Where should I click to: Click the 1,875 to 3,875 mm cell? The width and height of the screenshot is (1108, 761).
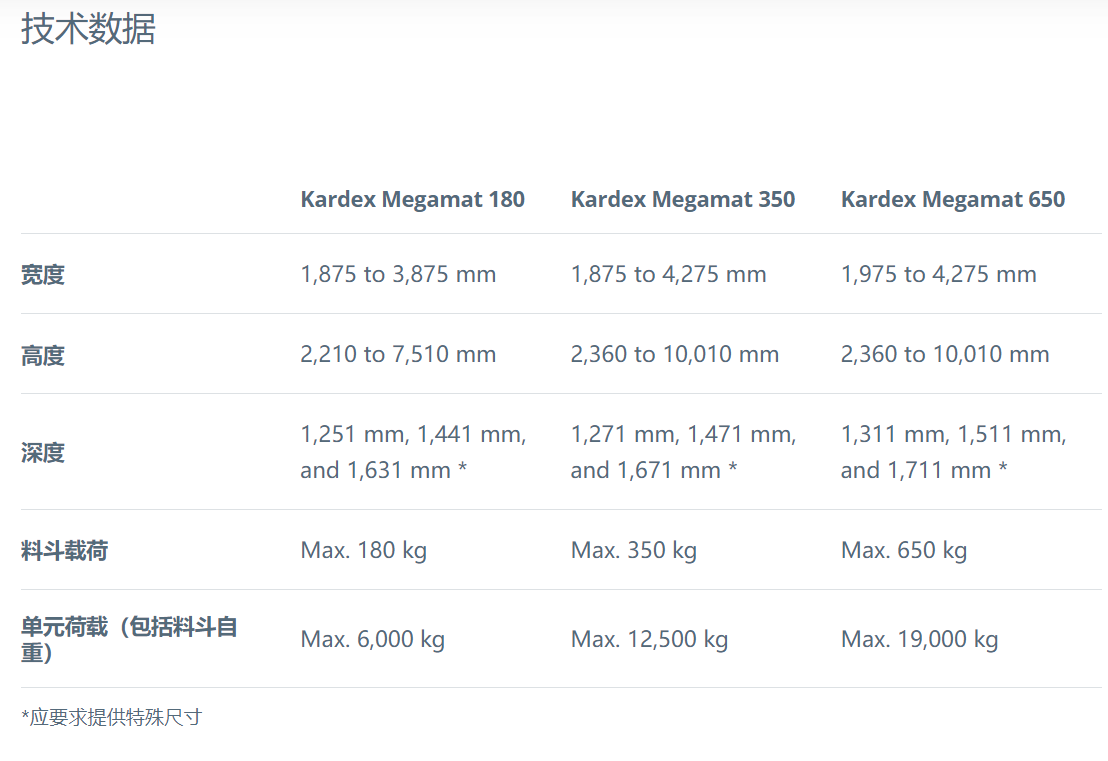(398, 274)
